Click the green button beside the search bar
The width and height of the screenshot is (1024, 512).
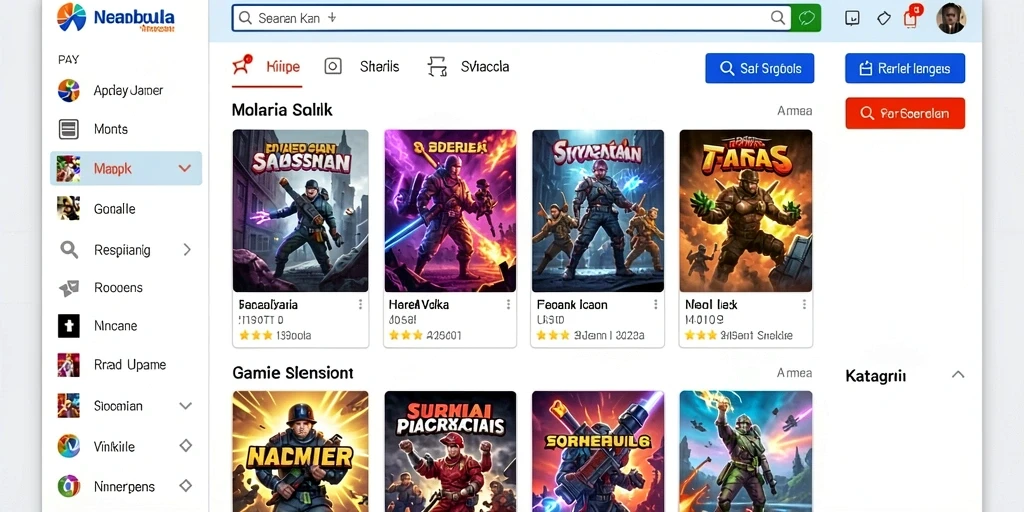(x=806, y=18)
